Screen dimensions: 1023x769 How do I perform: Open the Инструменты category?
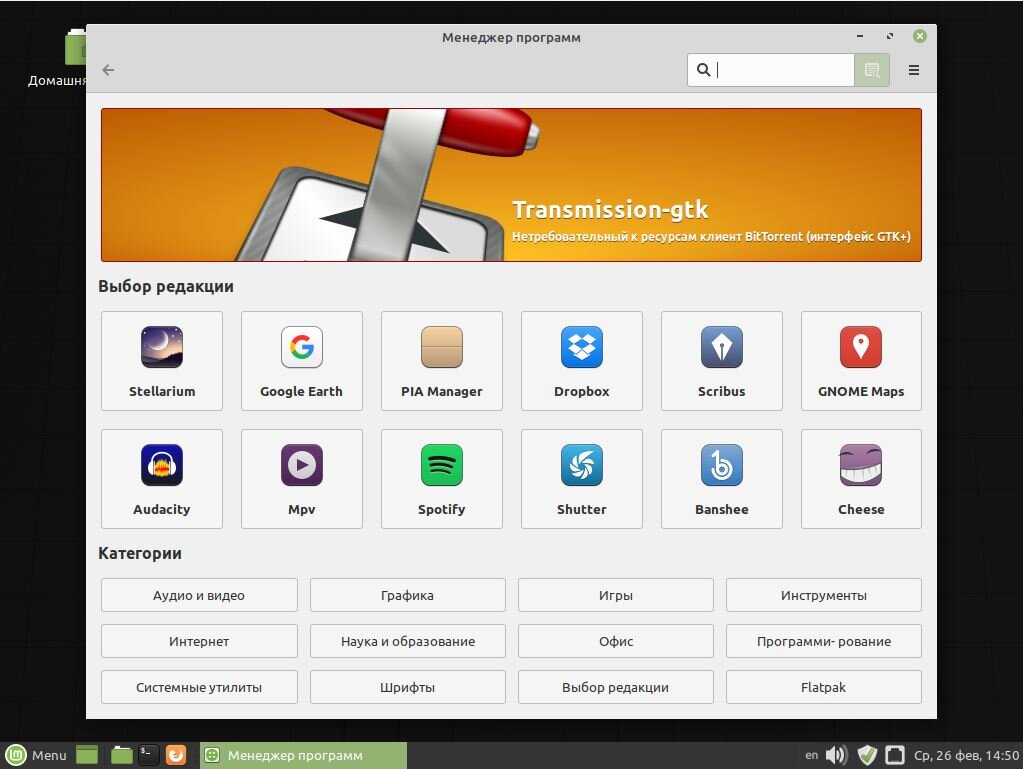tap(824, 595)
